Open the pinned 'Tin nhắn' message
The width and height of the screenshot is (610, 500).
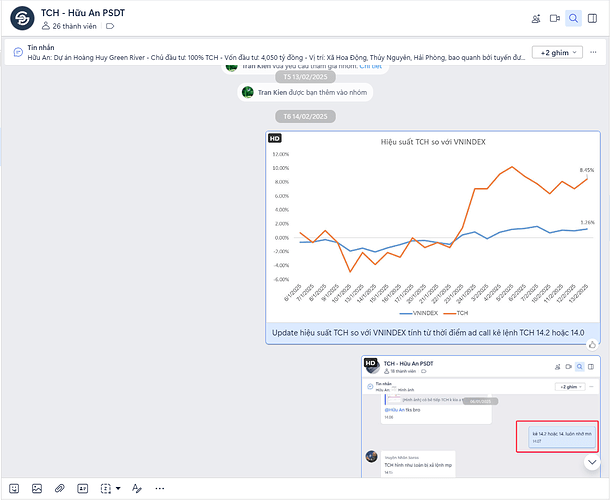[270, 52]
